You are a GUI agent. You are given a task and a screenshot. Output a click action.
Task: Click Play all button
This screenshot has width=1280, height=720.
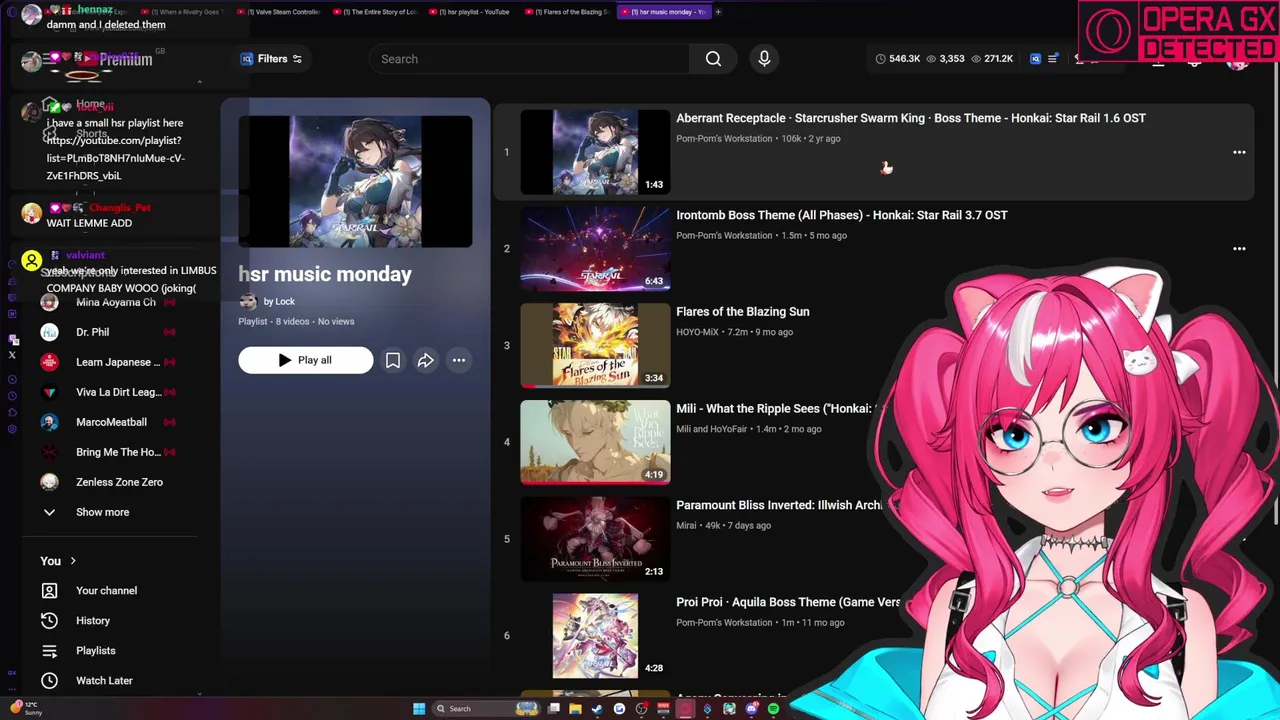coord(306,360)
